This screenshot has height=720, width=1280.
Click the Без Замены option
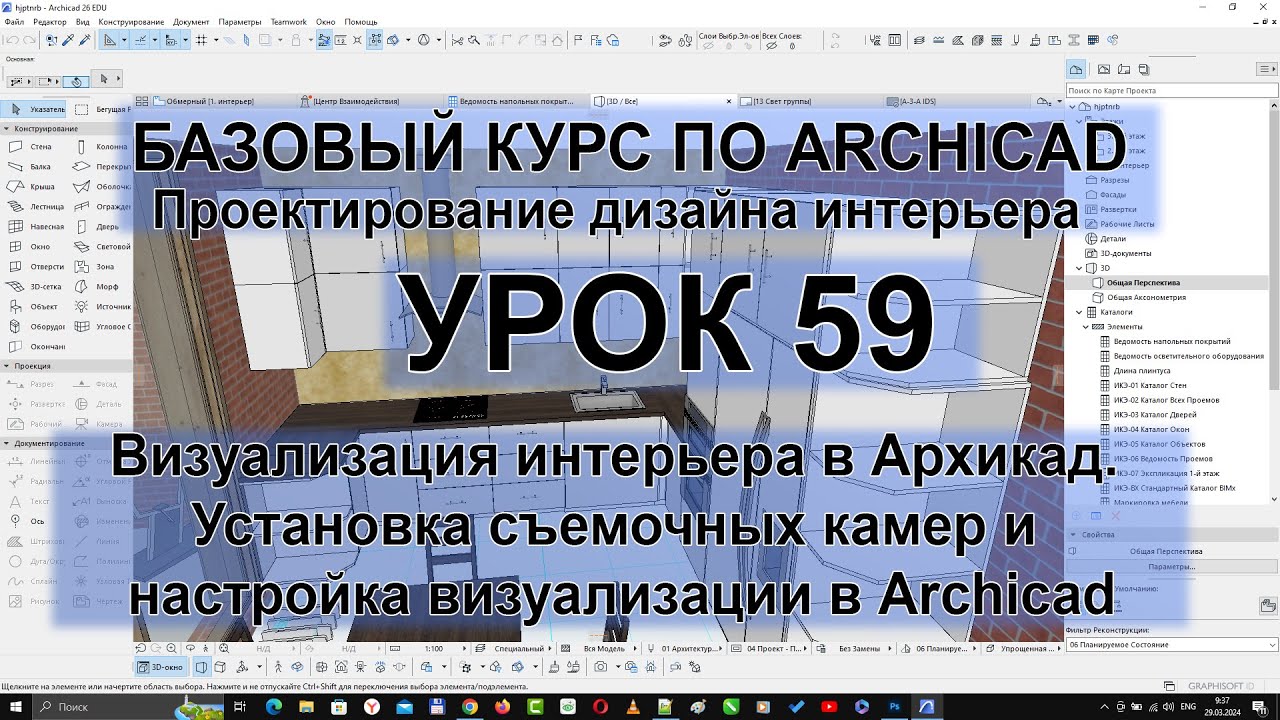coord(860,649)
